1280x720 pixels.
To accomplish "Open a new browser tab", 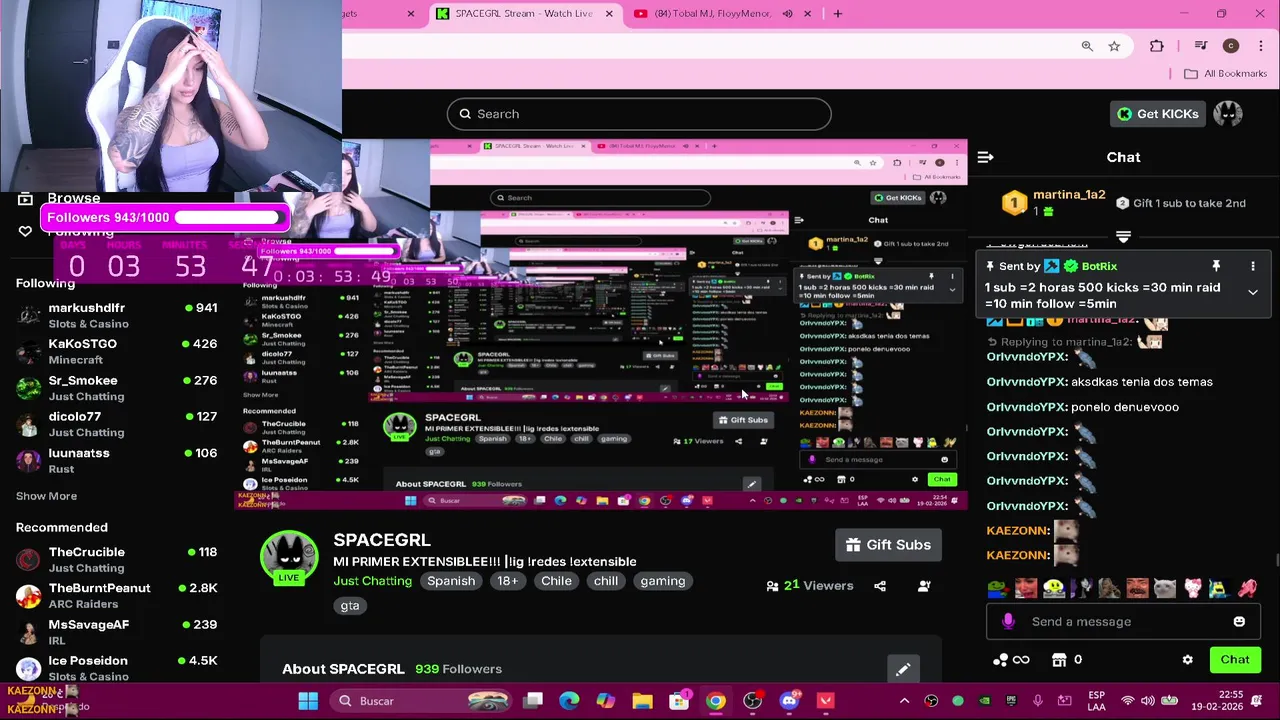I will click(838, 14).
